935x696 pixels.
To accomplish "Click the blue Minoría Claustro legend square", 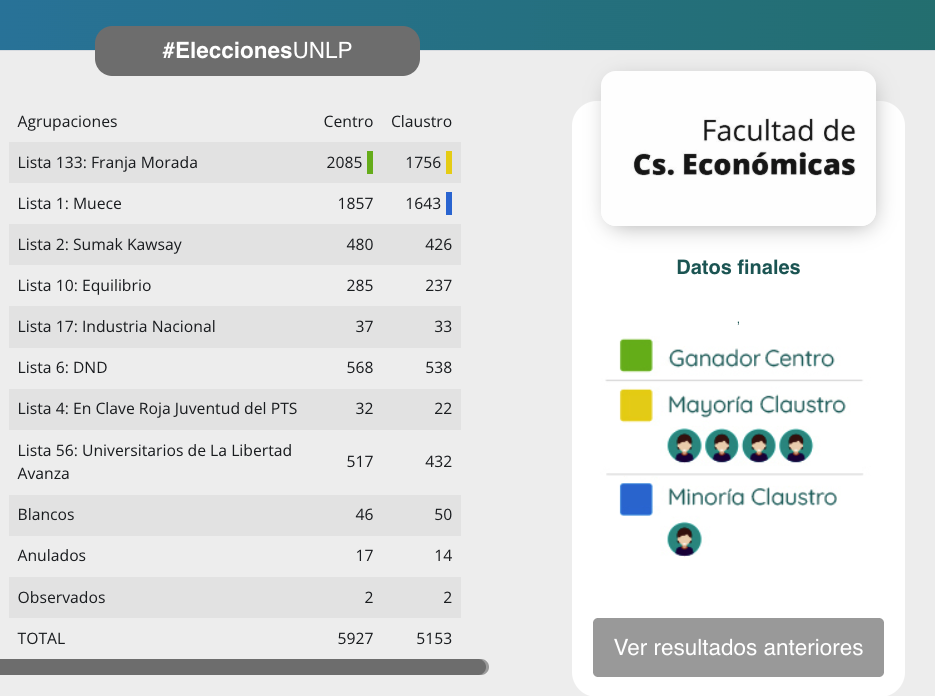I will 636,498.
